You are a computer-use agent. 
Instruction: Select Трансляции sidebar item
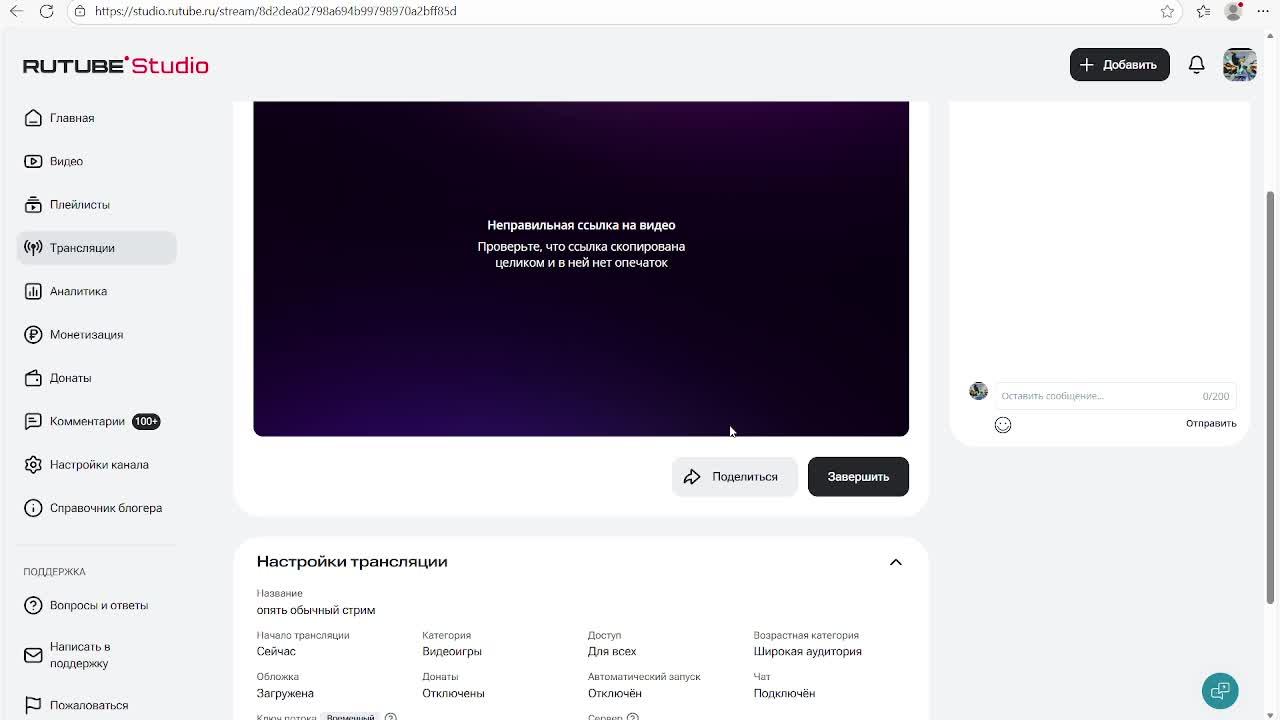point(96,248)
